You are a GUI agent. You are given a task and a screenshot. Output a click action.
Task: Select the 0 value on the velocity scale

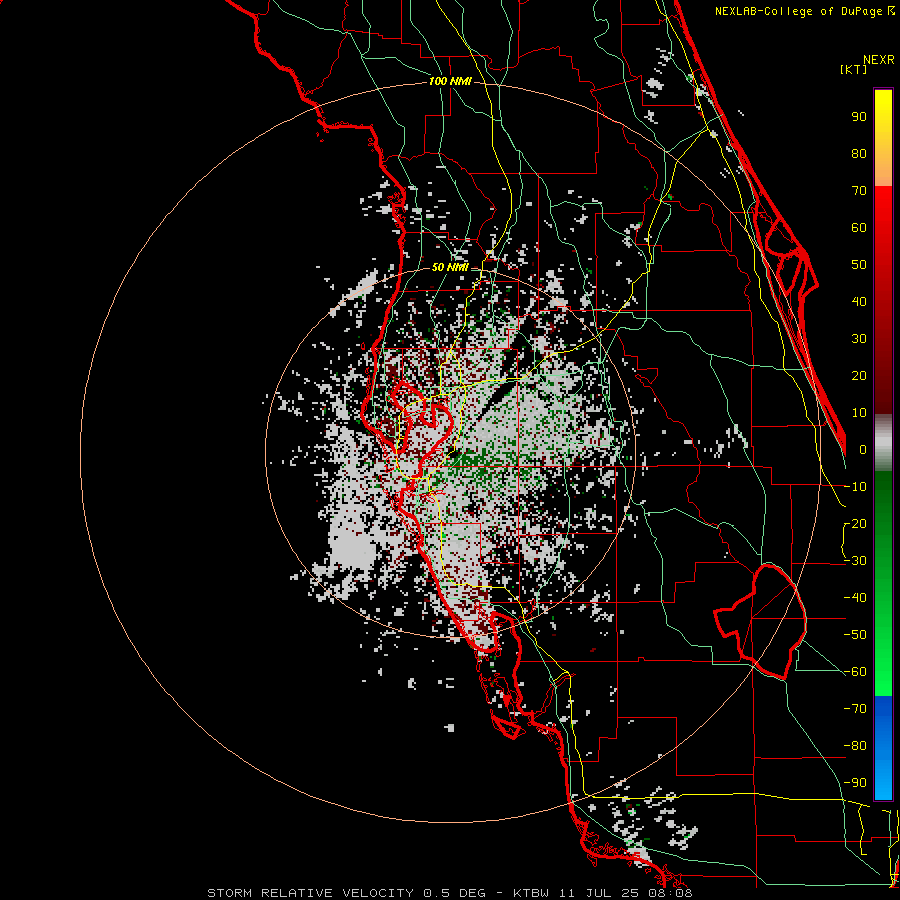863,449
